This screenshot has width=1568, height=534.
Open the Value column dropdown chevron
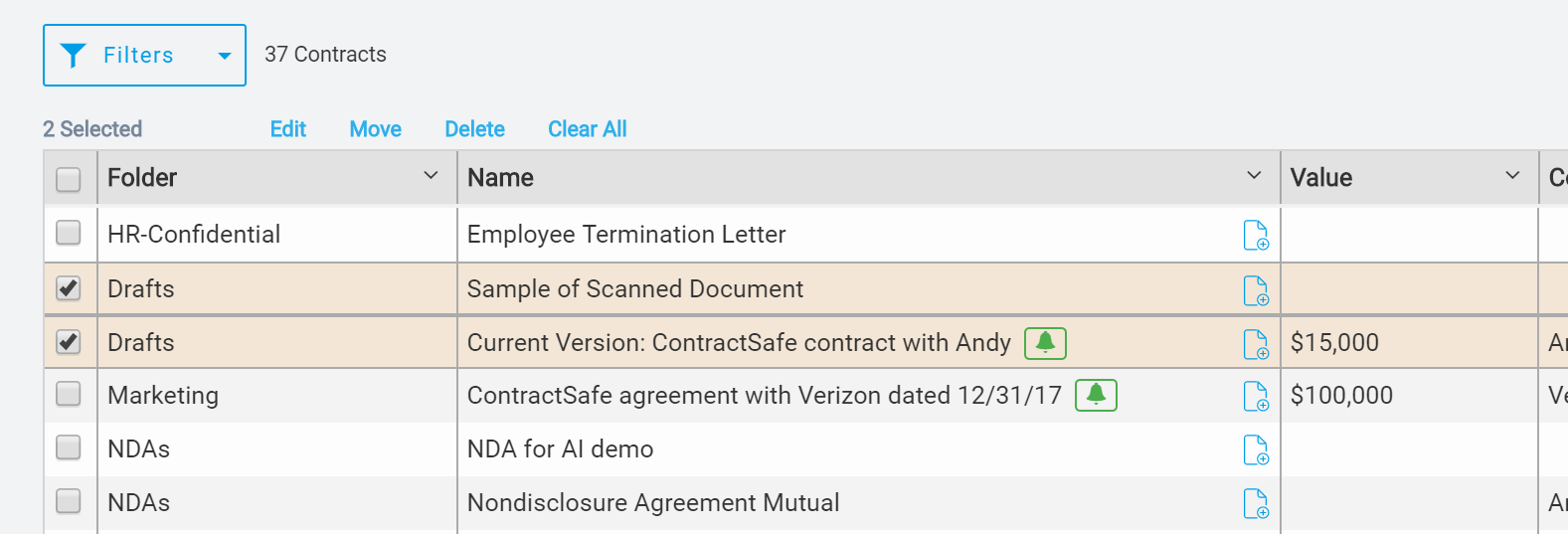(x=1512, y=175)
